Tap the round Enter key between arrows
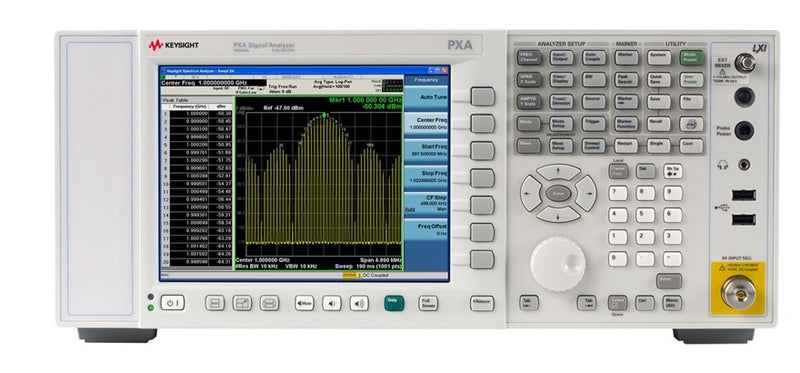 [558, 193]
